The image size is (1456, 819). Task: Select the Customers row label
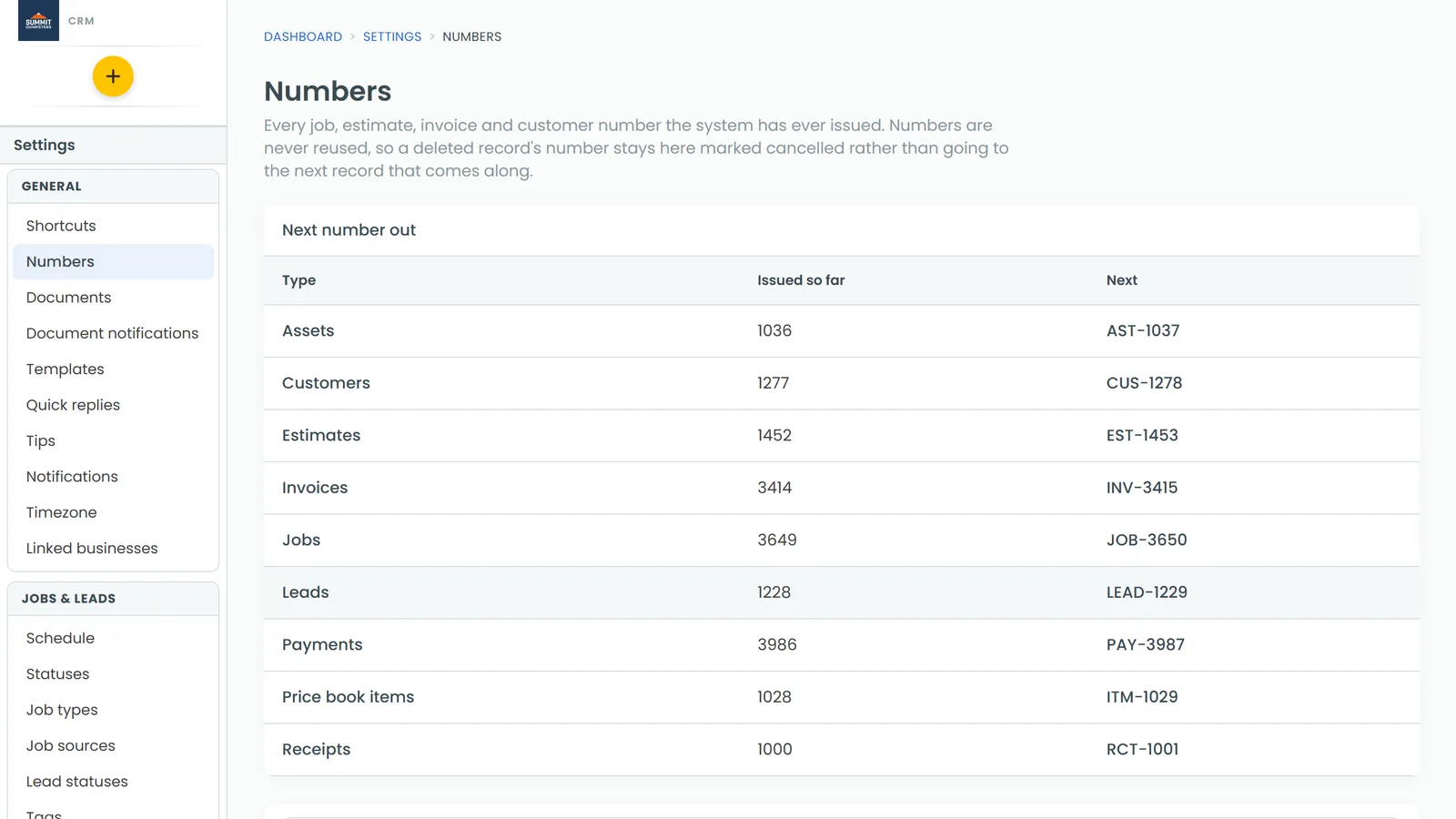point(326,383)
